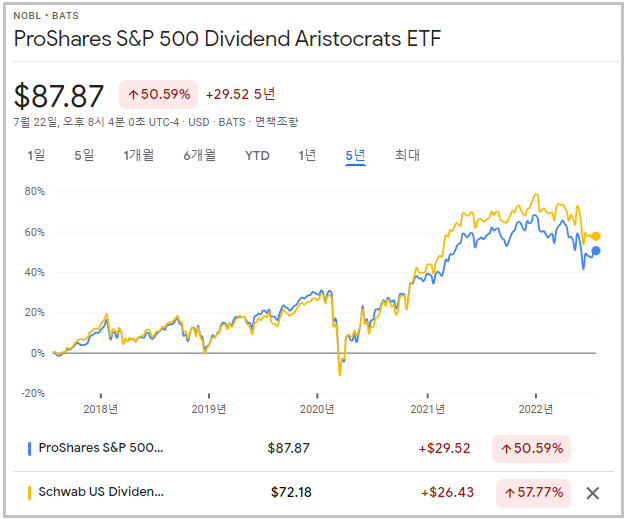The width and height of the screenshot is (626, 519).
Task: Click the blue endpoint dot on chart
Action: 596,251
